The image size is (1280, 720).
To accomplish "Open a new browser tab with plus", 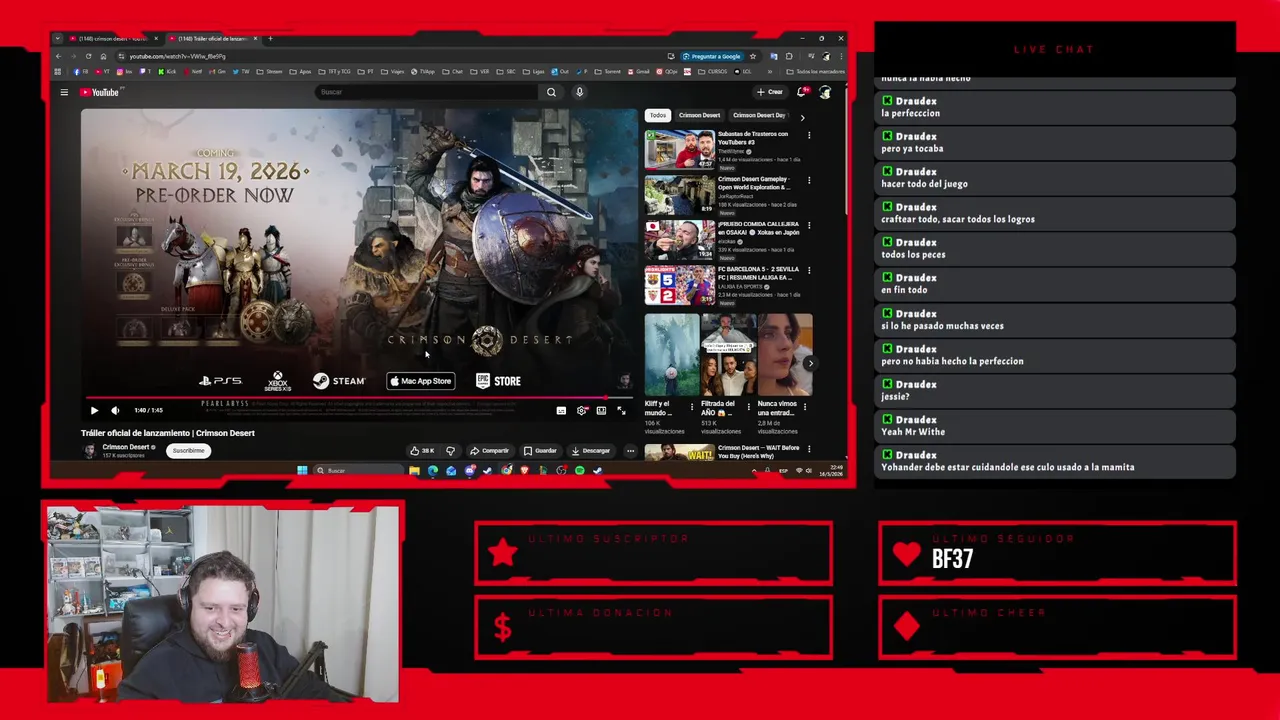I will 270,38.
